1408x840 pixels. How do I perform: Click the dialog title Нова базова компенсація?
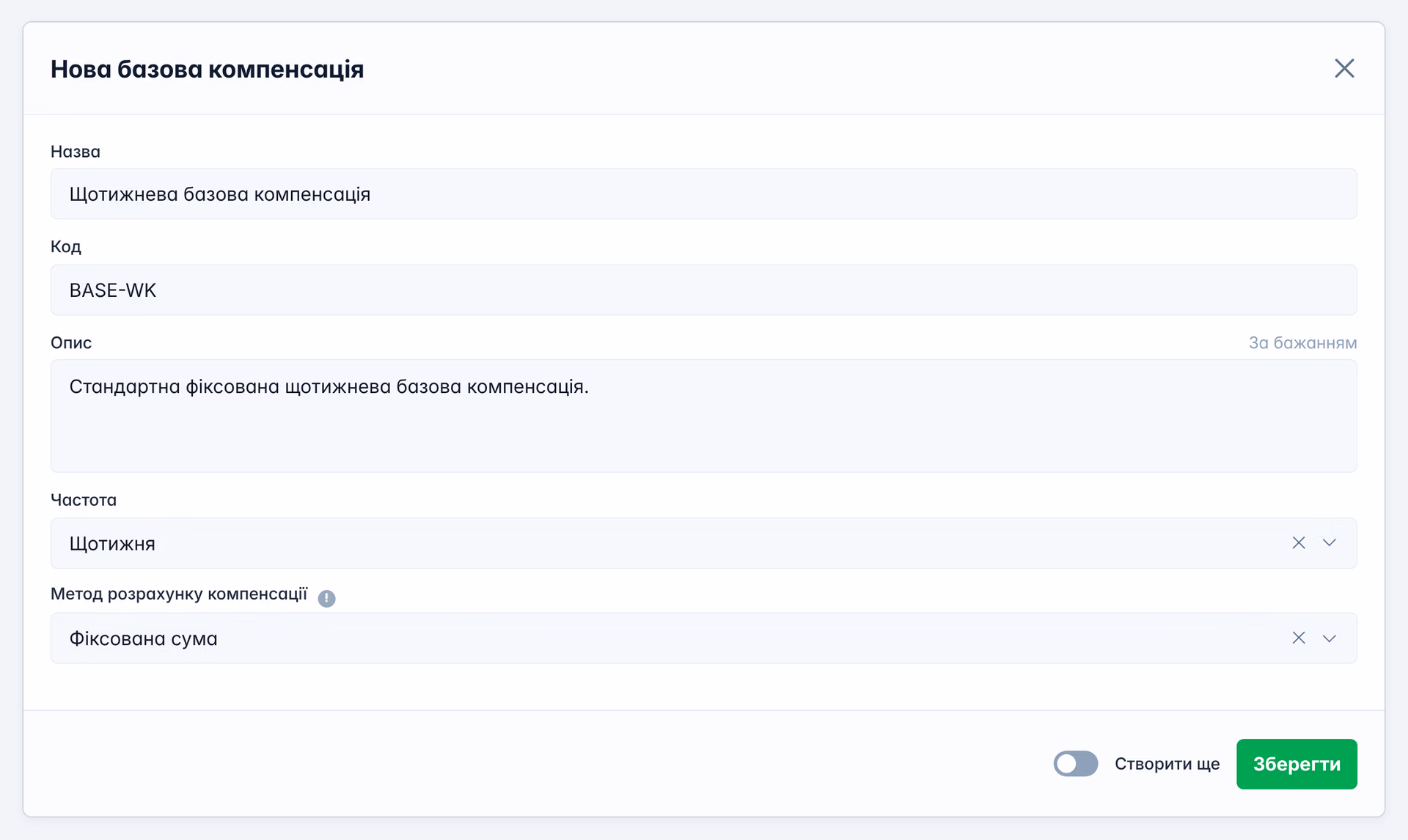point(208,69)
